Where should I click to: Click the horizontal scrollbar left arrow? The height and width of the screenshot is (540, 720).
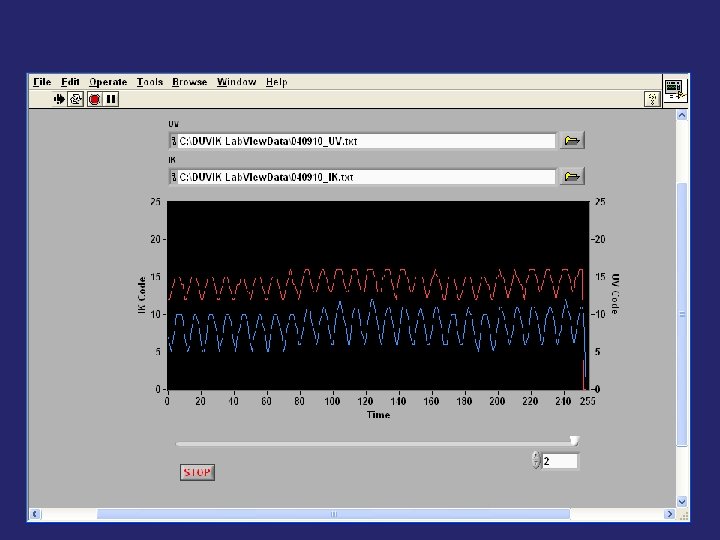[35, 514]
